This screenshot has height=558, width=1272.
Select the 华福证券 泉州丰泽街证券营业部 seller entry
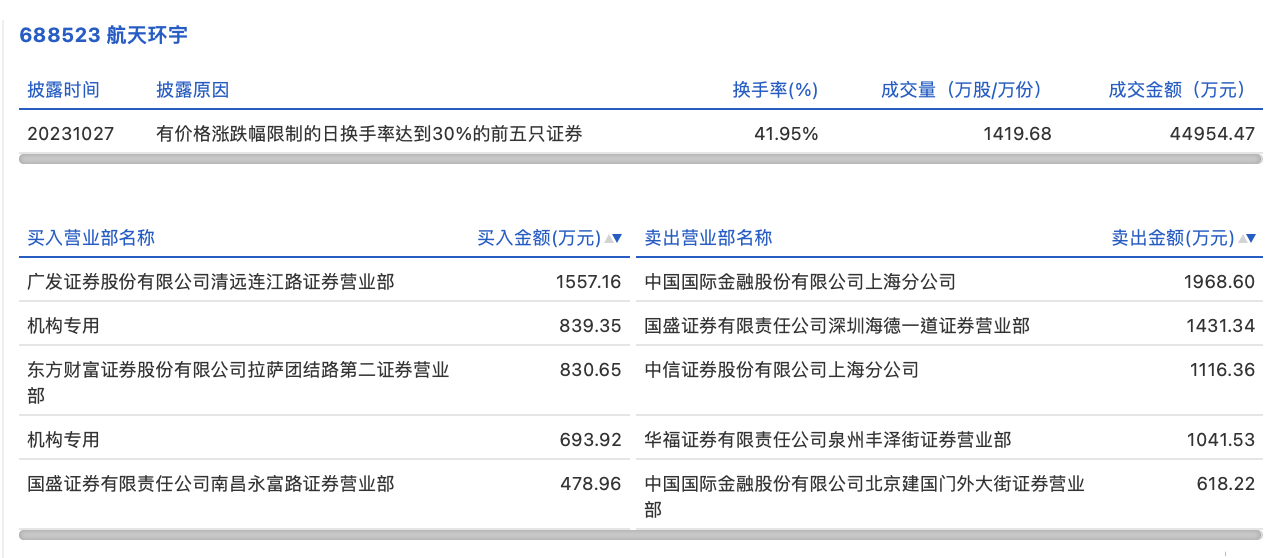click(828, 440)
